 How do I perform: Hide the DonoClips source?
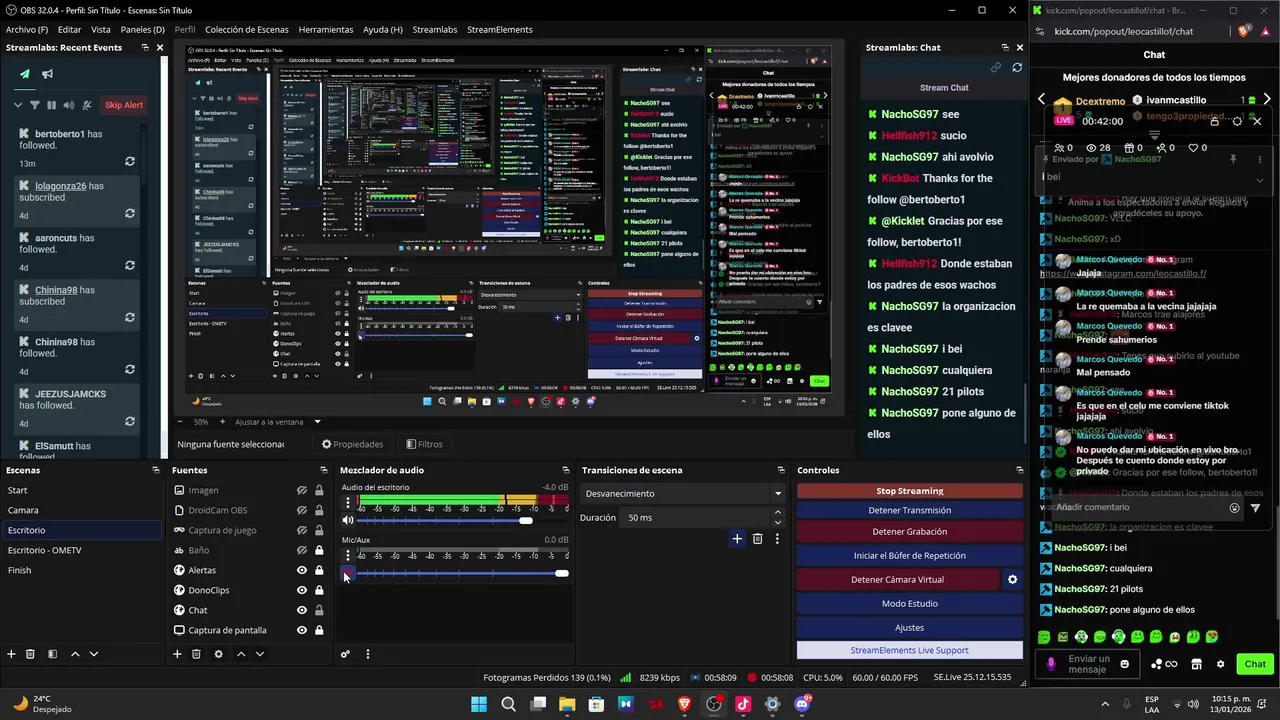[301, 590]
